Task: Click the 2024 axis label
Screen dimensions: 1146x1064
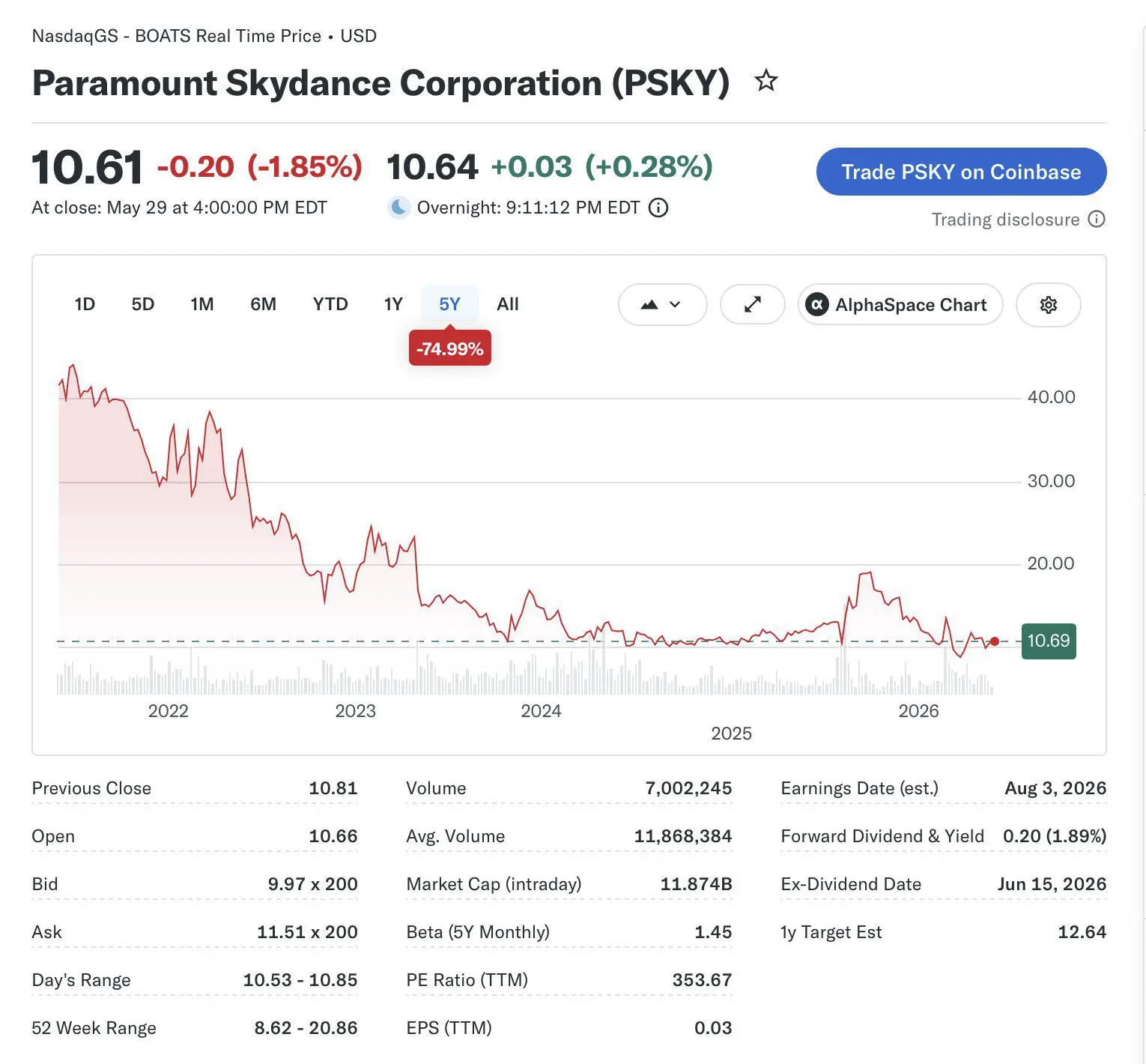Action: (x=541, y=711)
